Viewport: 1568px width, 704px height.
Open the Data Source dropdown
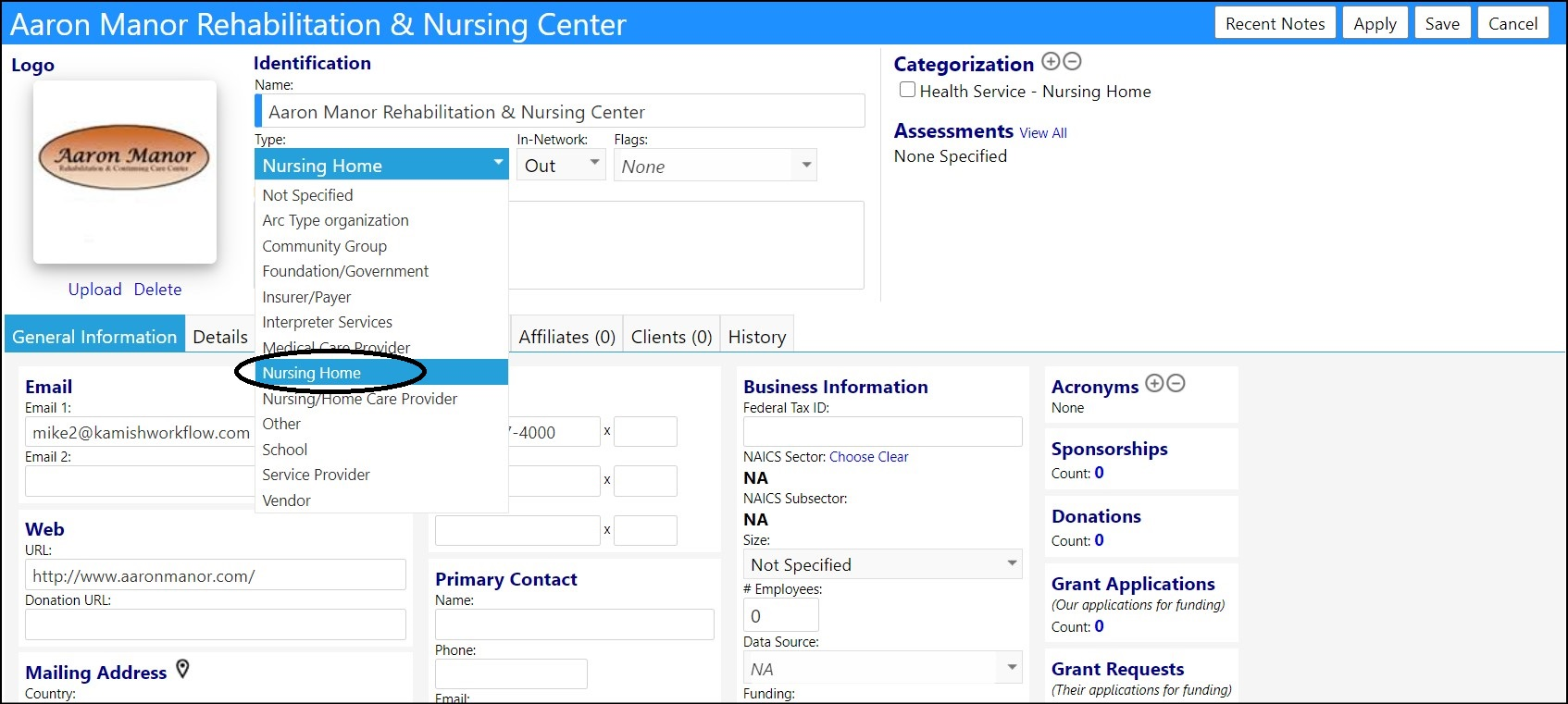(883, 669)
